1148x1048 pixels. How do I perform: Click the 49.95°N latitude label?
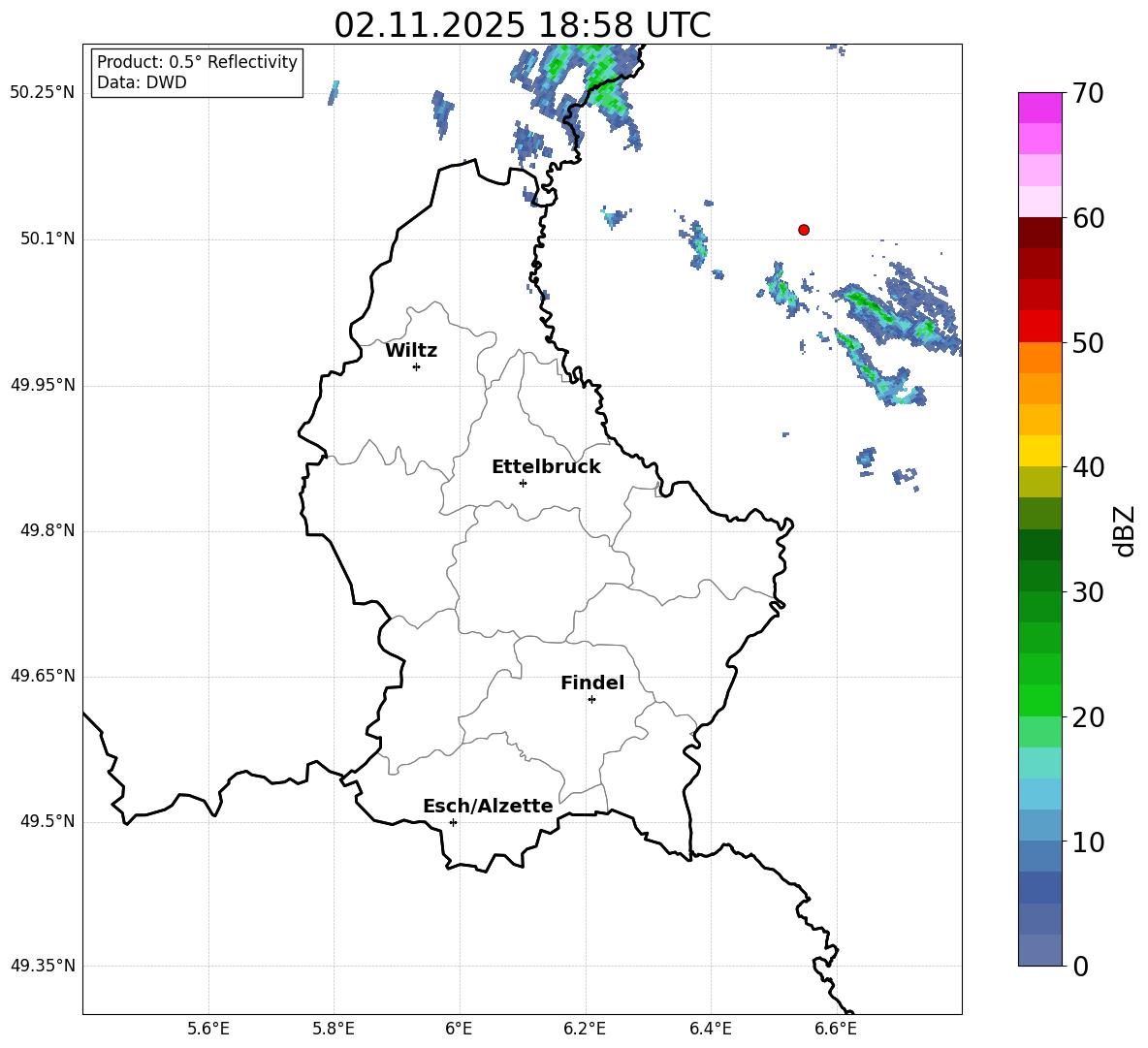tap(43, 385)
